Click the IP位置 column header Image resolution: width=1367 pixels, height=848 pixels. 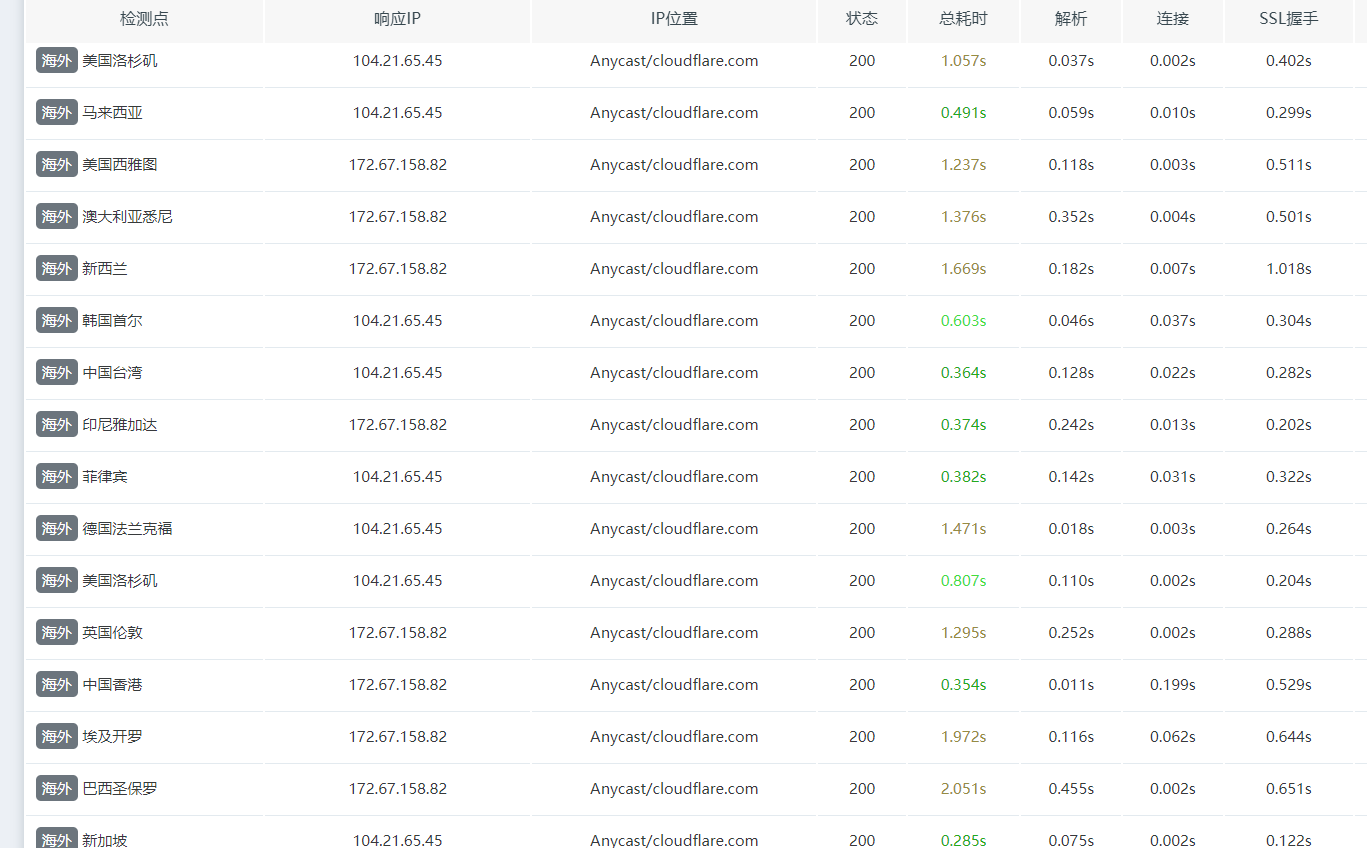pyautogui.click(x=674, y=19)
